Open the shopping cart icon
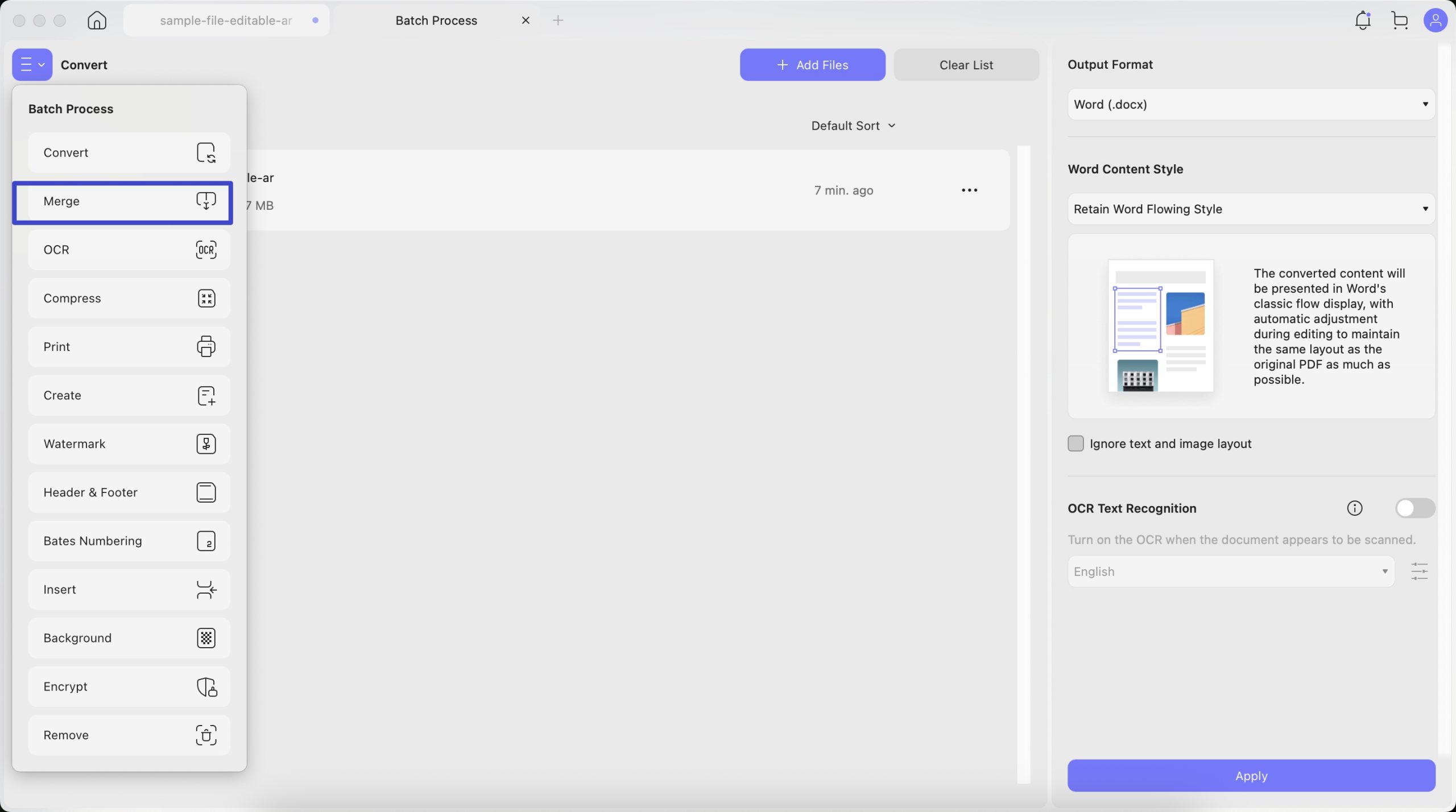This screenshot has height=812, width=1456. coord(1400,20)
